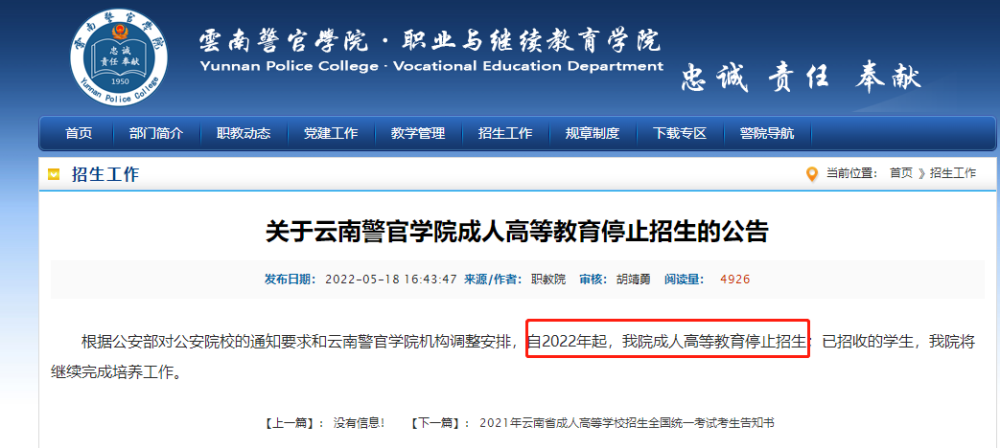Click the Yunnan Police College logo emblem

click(119, 57)
